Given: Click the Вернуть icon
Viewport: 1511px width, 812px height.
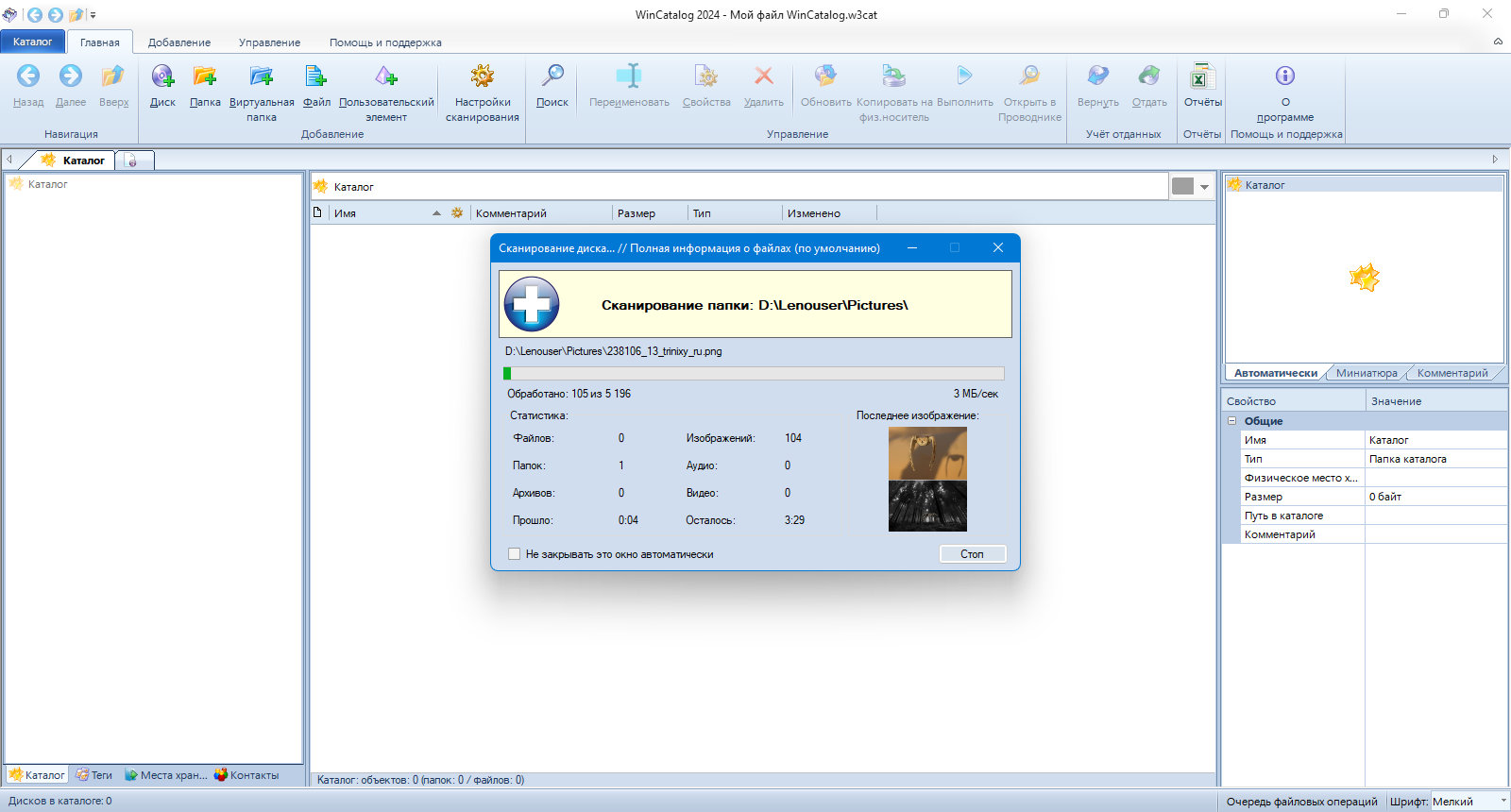Looking at the screenshot, I should point(1098,76).
